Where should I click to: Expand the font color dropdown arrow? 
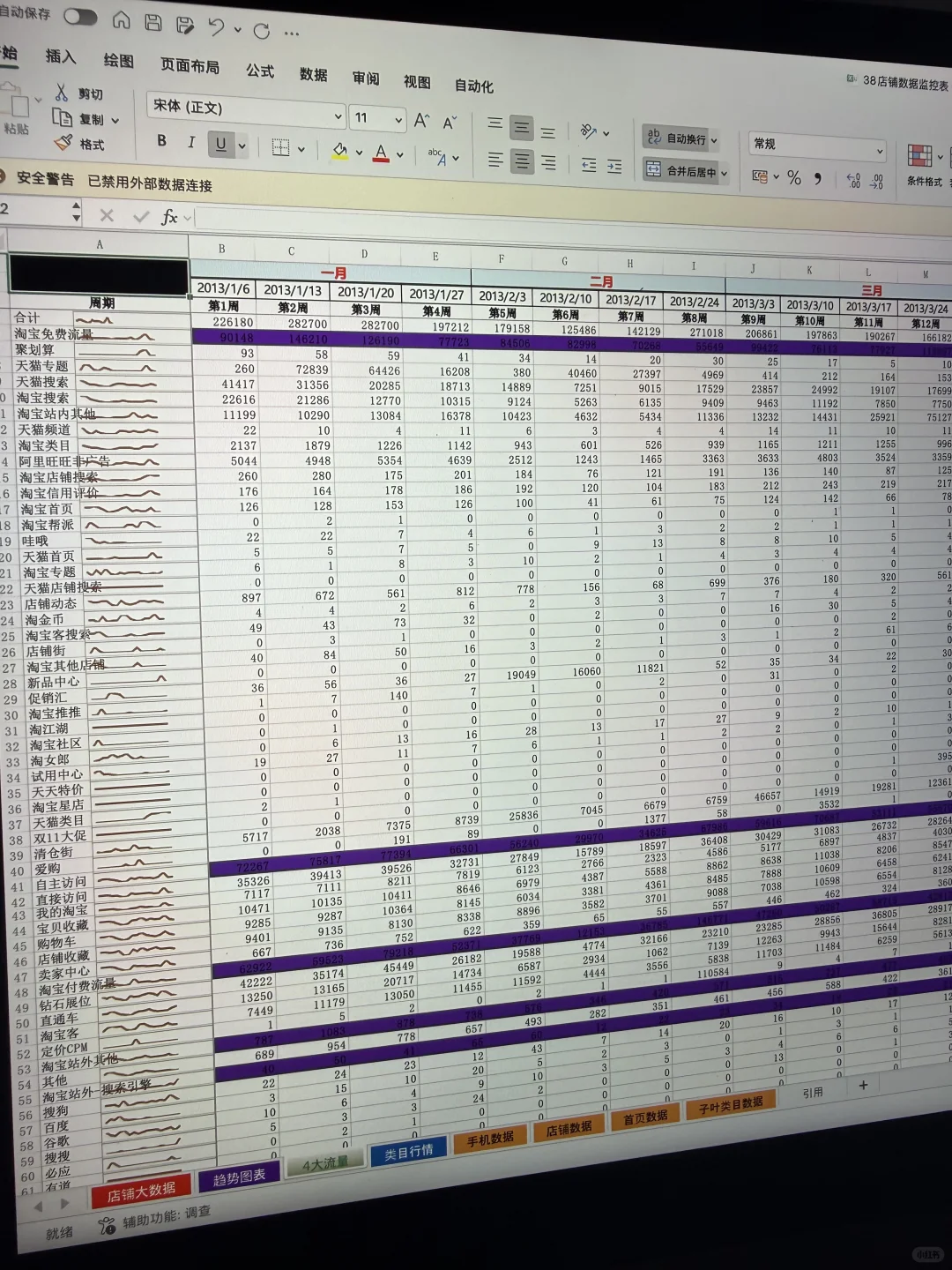pos(400,156)
